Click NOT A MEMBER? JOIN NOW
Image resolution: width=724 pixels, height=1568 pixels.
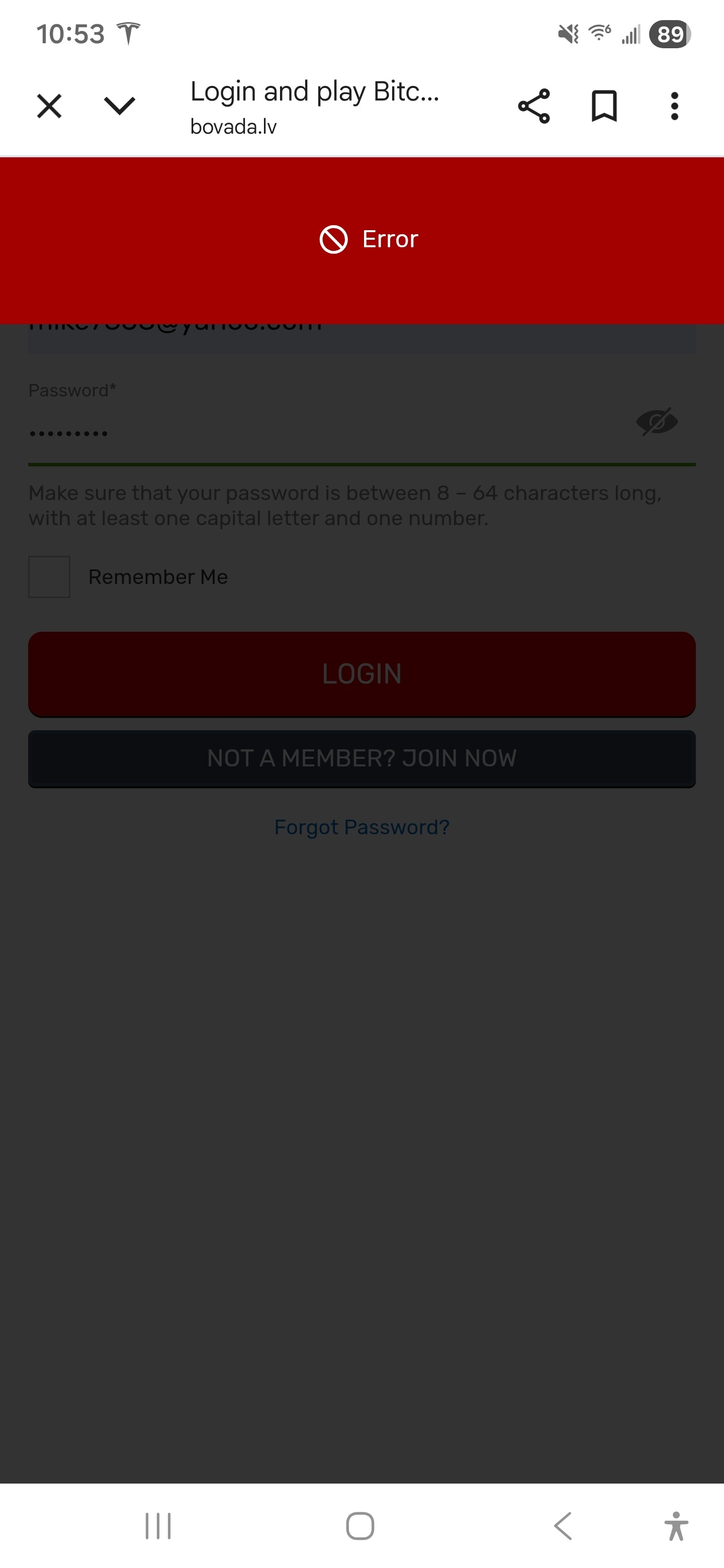(361, 758)
